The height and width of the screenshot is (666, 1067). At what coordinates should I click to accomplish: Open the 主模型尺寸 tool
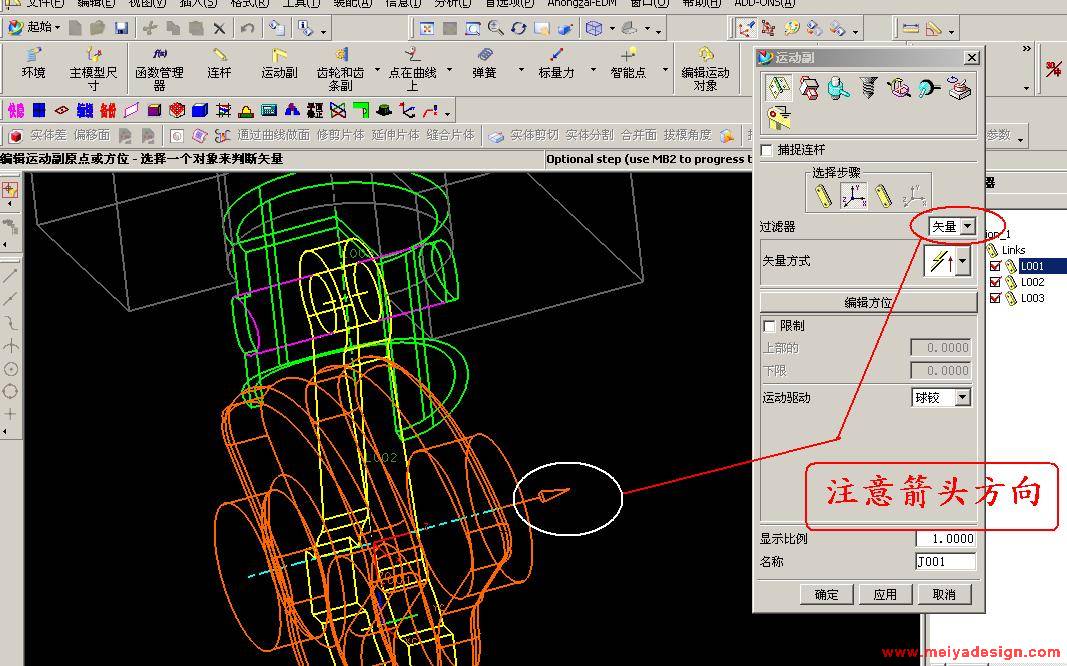(x=93, y=68)
